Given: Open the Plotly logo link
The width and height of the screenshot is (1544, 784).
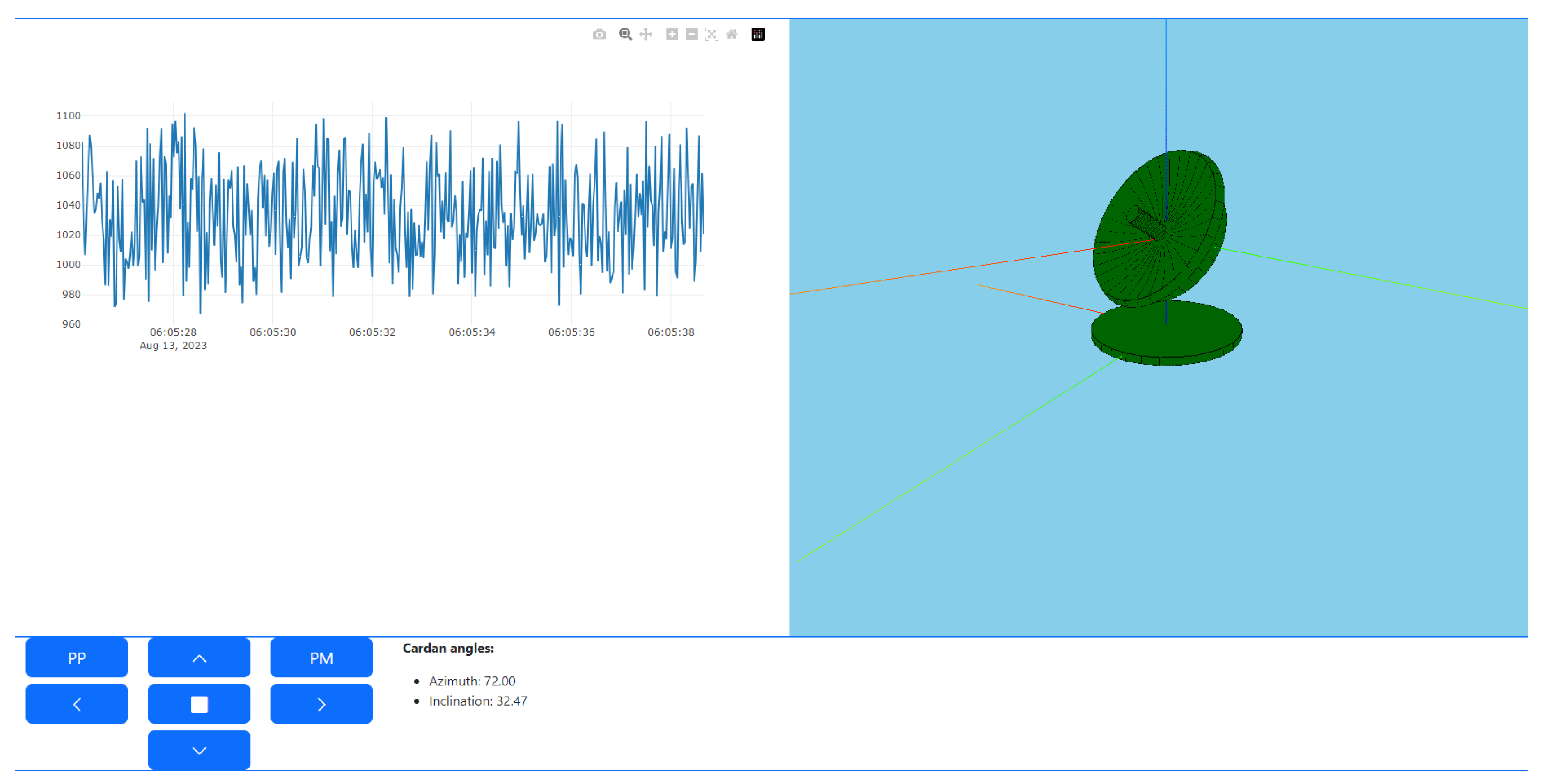Looking at the screenshot, I should pyautogui.click(x=757, y=34).
